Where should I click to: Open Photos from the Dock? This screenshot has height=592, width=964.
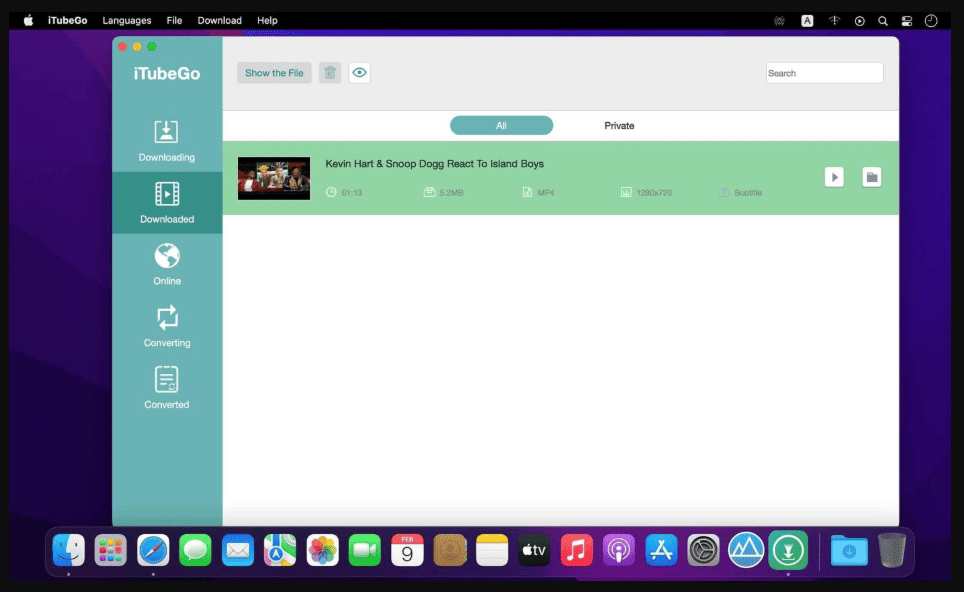point(322,550)
